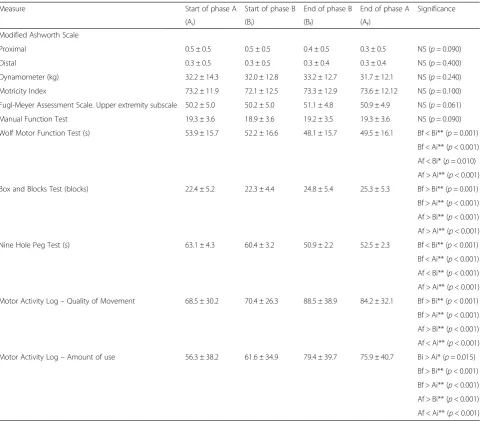481x421 pixels.
Task: Click the Amount of use value '75.9 ± 40.7'
Action: (377, 357)
